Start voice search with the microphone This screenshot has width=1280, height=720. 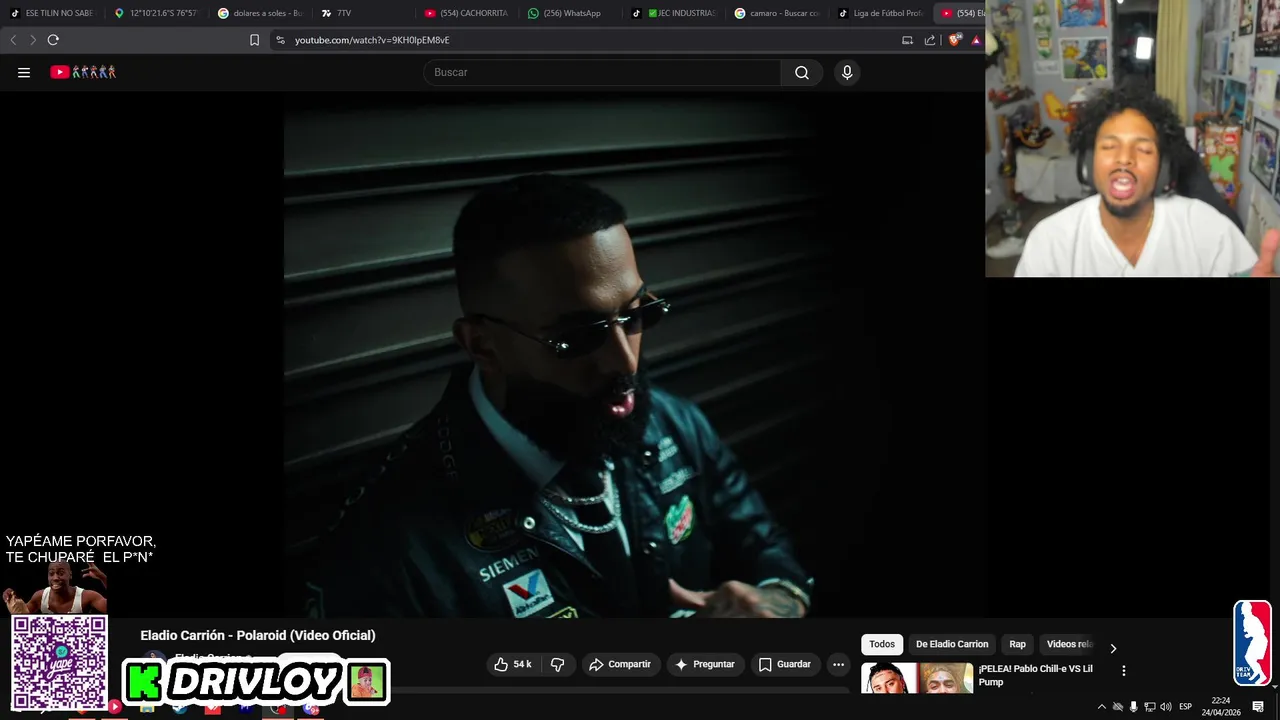pyautogui.click(x=847, y=72)
